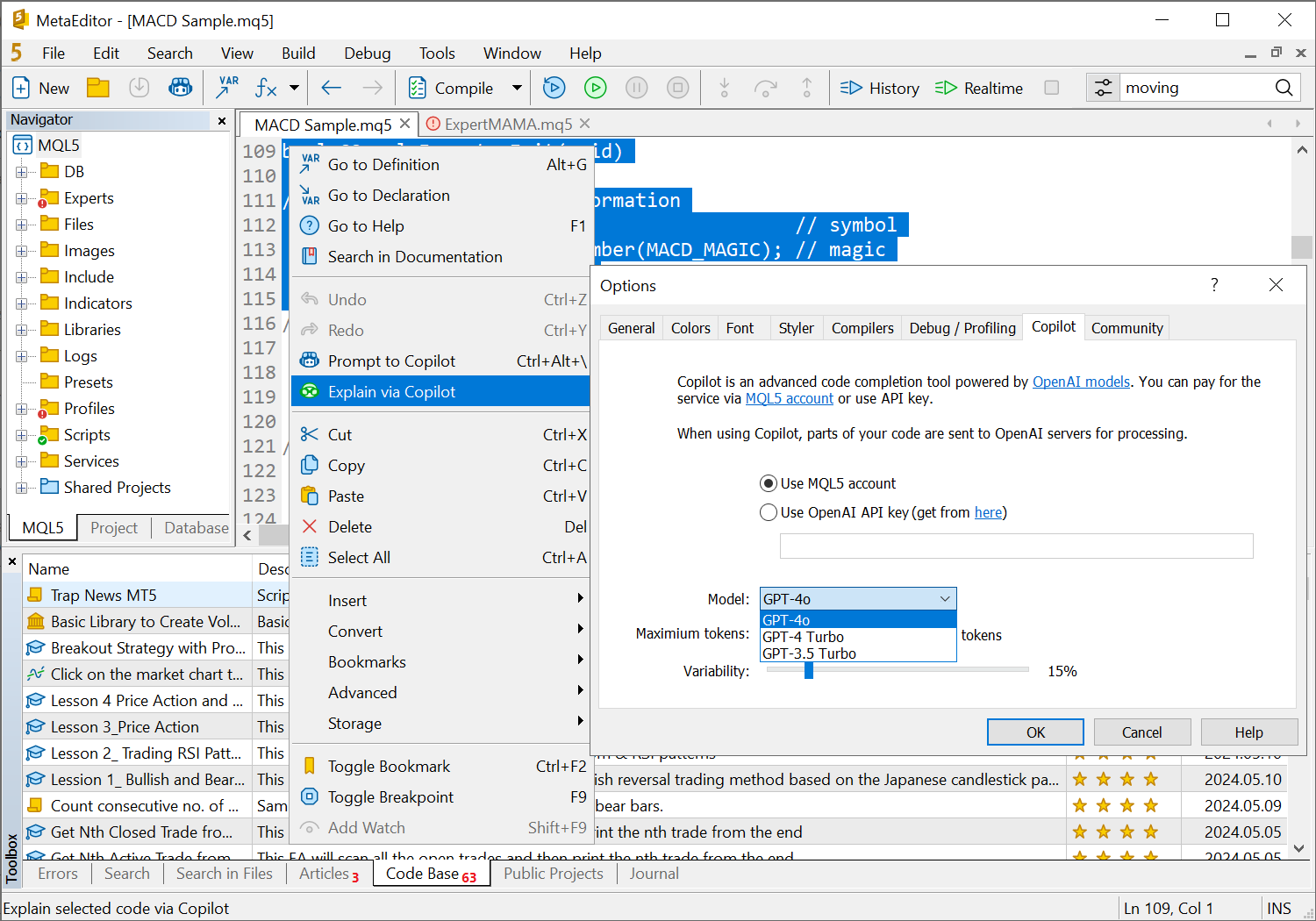Start debugging with the blue play icon
This screenshot has height=921, width=1316.
pos(554,87)
